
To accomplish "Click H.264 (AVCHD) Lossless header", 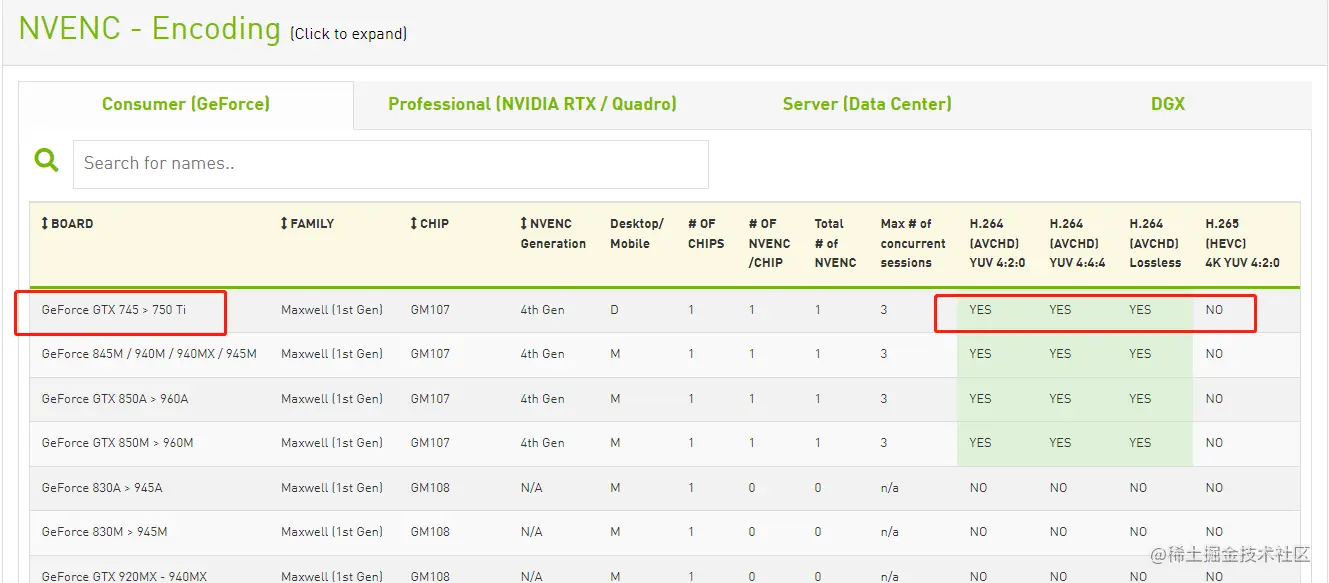I will pos(1155,243).
